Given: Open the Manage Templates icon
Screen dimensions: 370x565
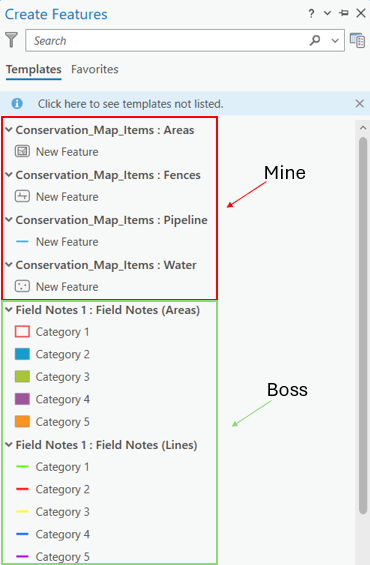Looking at the screenshot, I should pyautogui.click(x=357, y=40).
